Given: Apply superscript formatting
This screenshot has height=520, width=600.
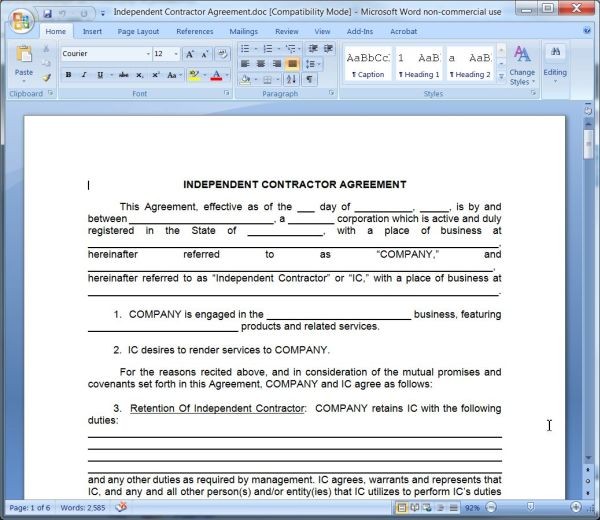Looking at the screenshot, I should pos(156,75).
